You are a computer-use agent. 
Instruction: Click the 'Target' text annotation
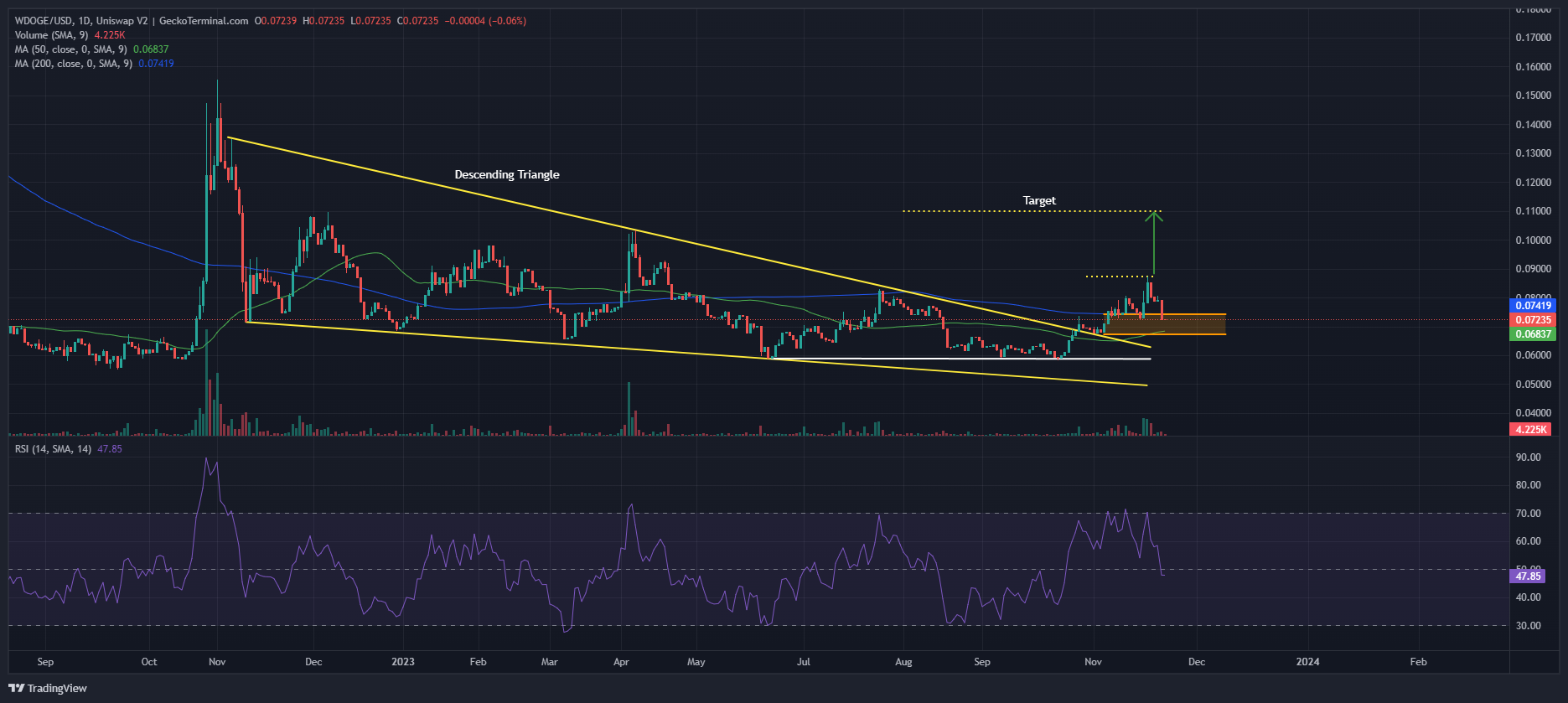[1039, 200]
